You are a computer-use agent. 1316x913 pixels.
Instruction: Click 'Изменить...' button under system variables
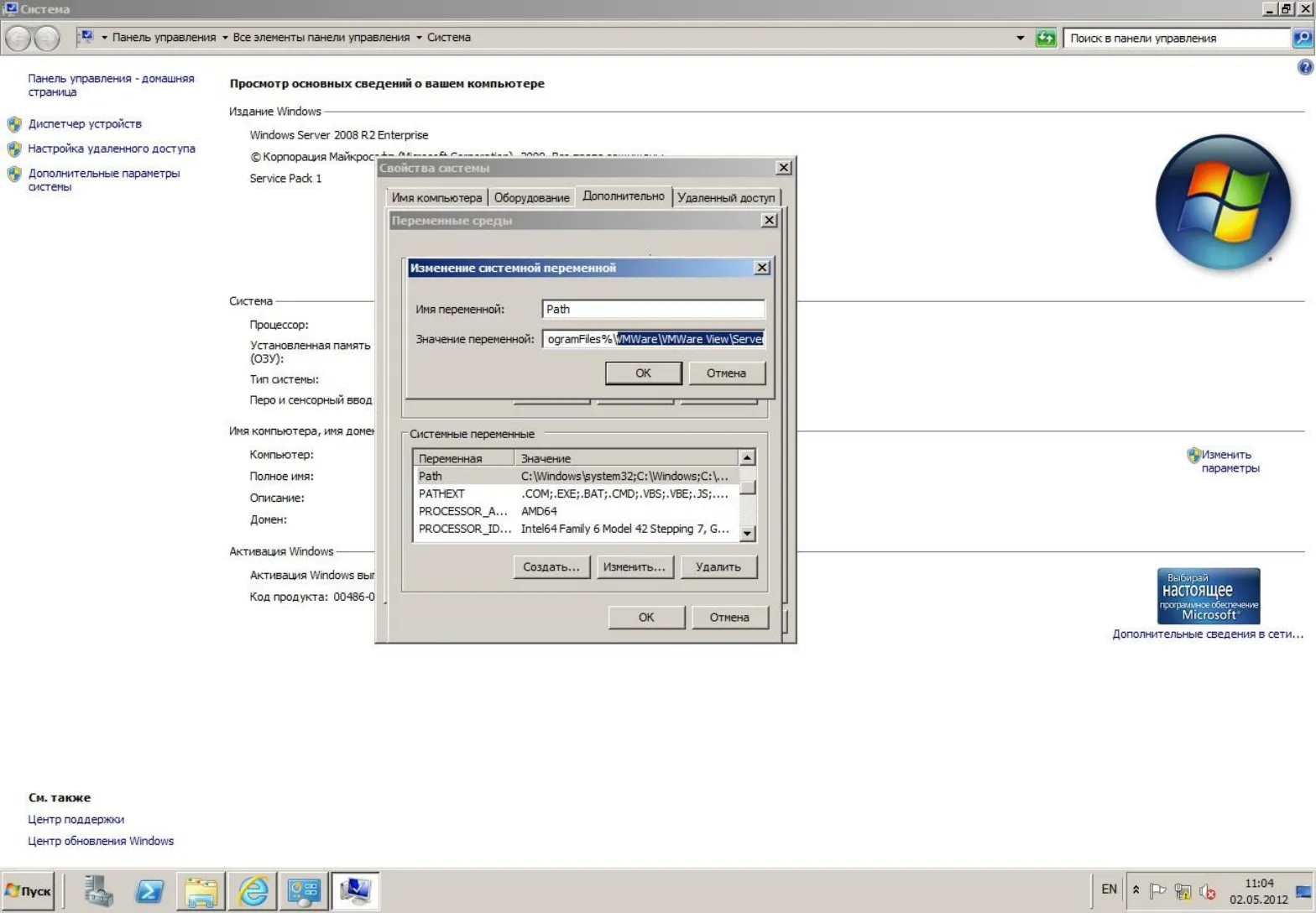point(634,567)
